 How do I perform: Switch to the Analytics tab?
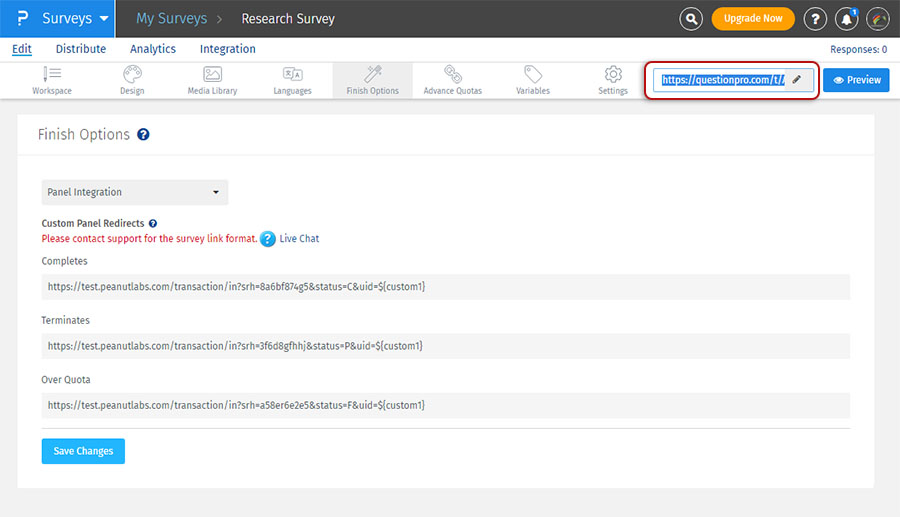pyautogui.click(x=153, y=49)
